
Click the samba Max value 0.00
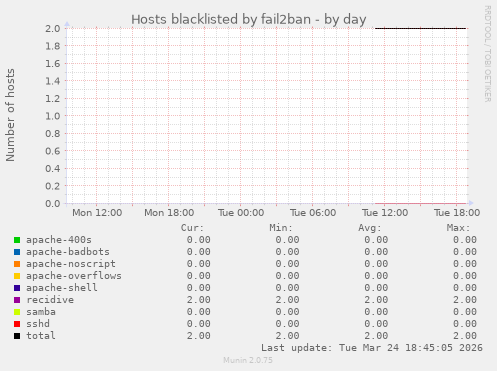coord(465,312)
